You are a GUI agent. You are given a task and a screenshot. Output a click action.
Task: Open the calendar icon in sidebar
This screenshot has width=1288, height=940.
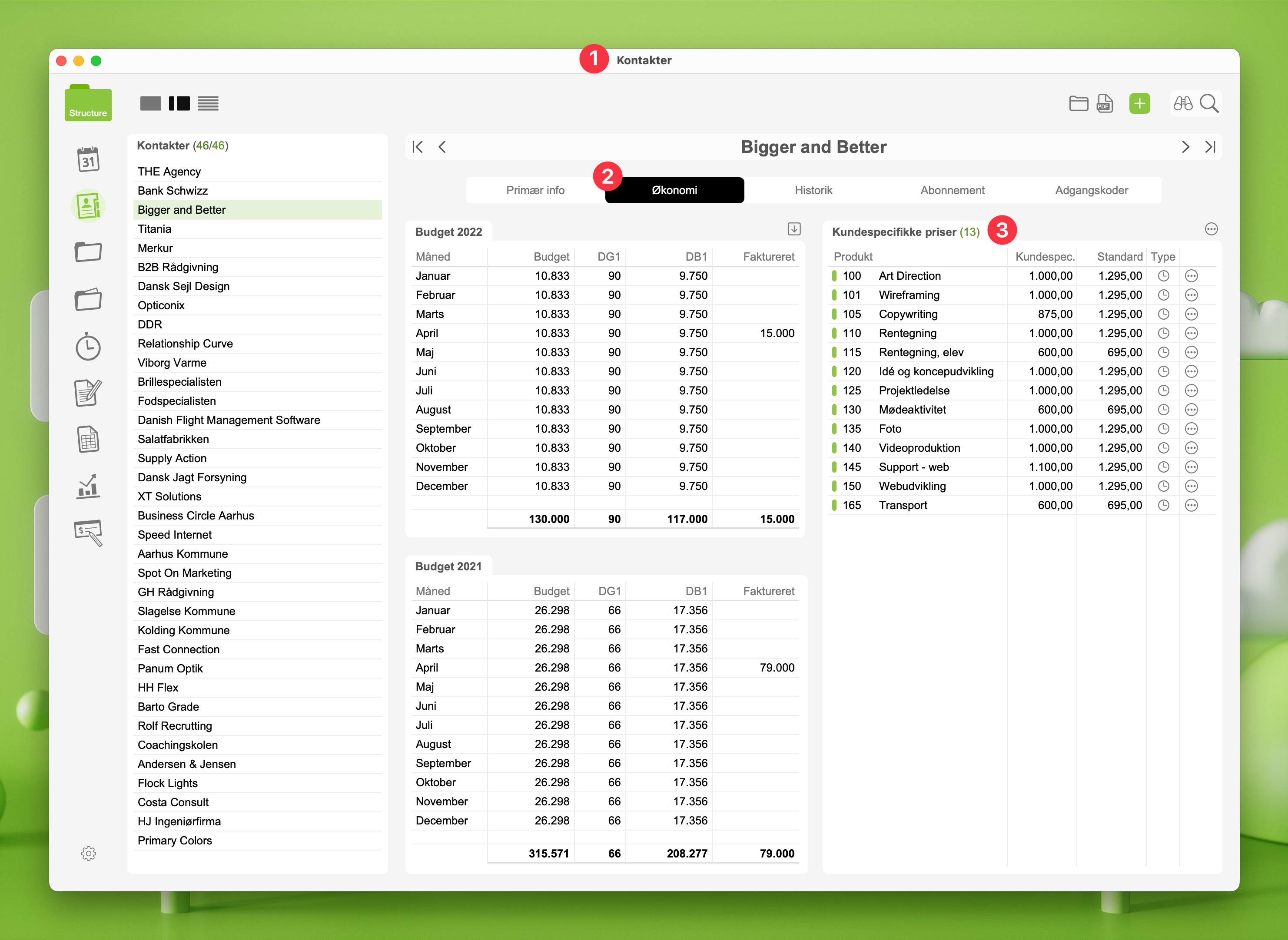click(x=88, y=159)
